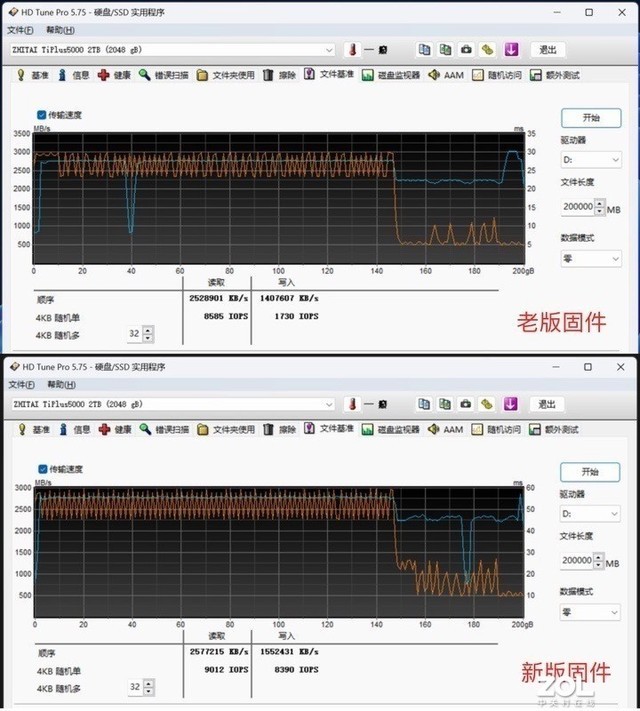640x711 pixels.
Task: Open 驱动器 D: dropdown in top window
Action: click(591, 160)
